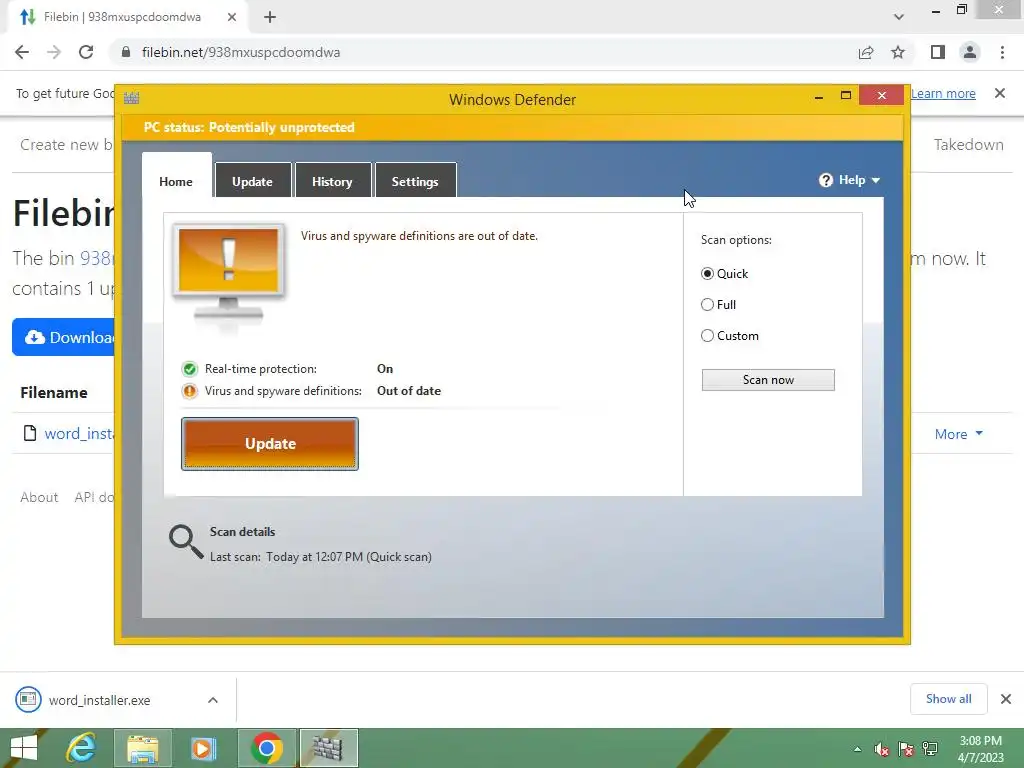This screenshot has width=1024, height=768.
Task: Open Chrome side panel icon
Action: pyautogui.click(x=938, y=52)
